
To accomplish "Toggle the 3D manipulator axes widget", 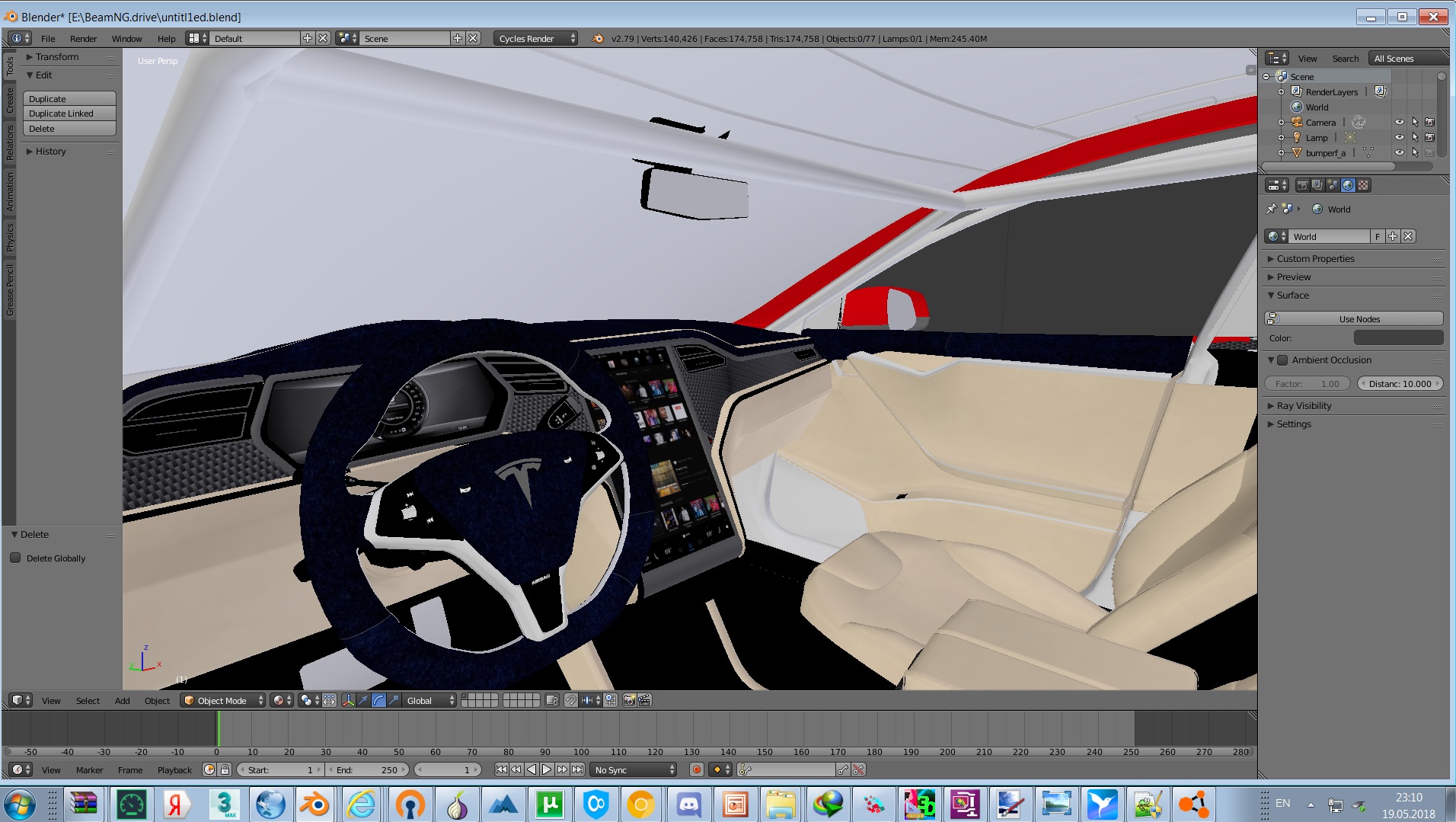I will [x=348, y=700].
